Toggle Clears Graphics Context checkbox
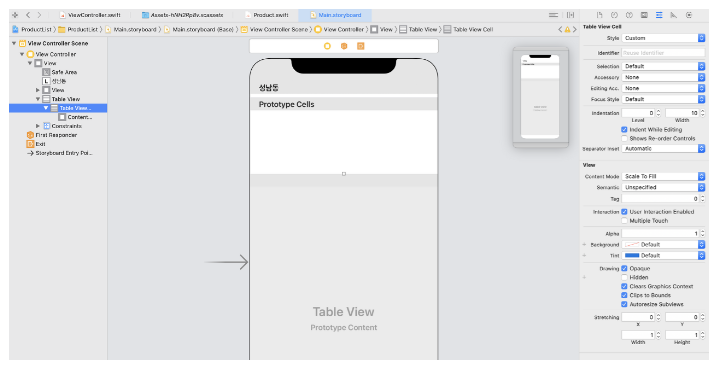The width and height of the screenshot is (718, 374). click(x=624, y=287)
